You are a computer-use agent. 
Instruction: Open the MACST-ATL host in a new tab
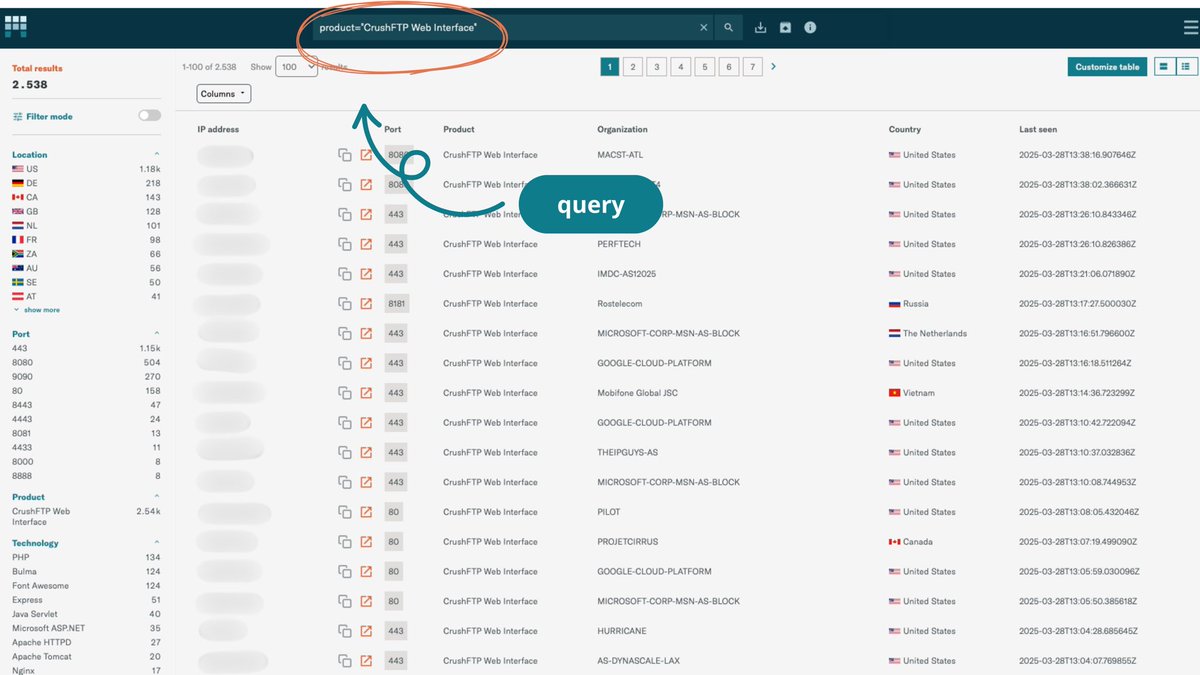point(366,155)
